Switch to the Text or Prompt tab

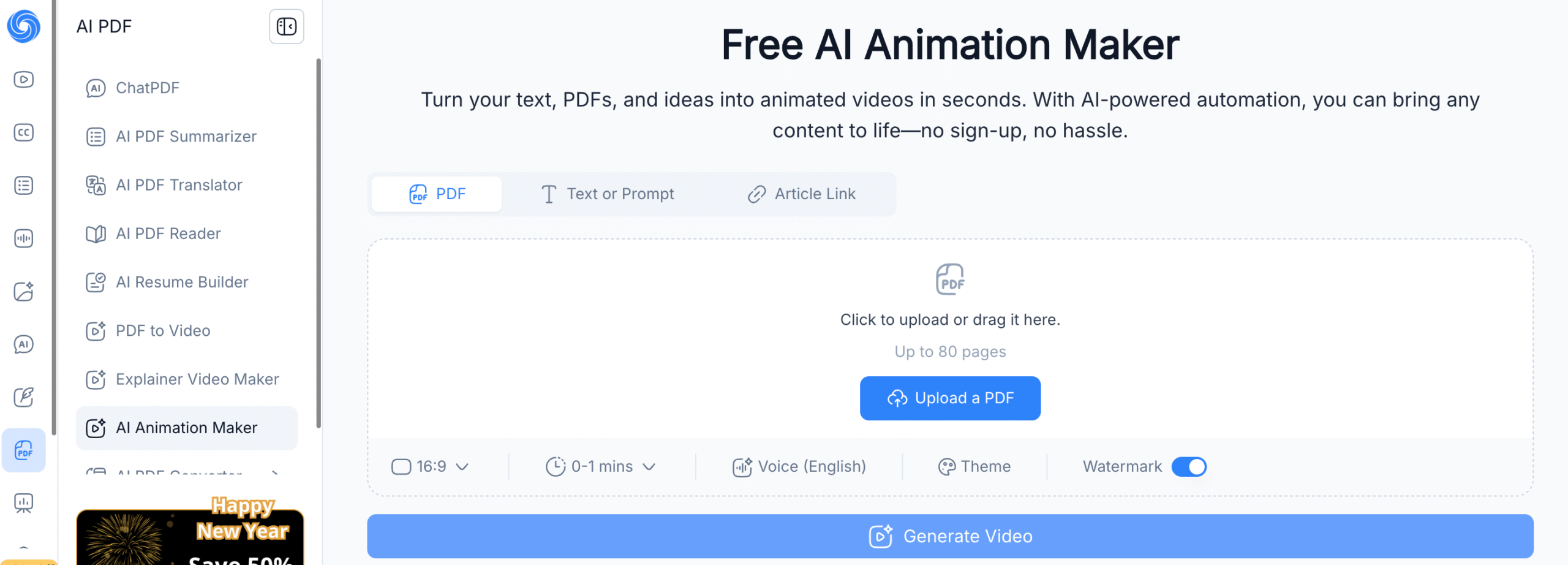pos(608,194)
